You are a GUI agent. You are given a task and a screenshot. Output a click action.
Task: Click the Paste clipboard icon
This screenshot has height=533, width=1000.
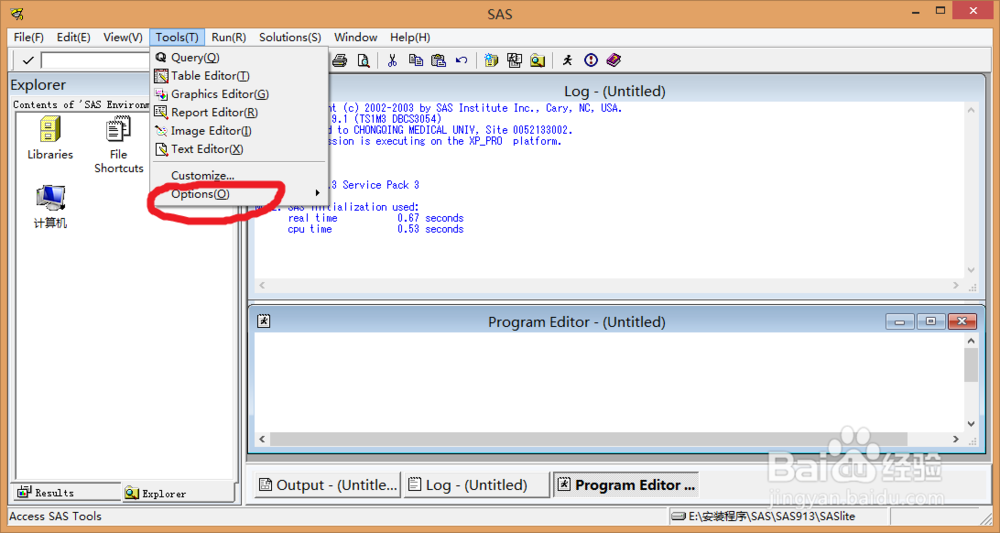pos(439,61)
